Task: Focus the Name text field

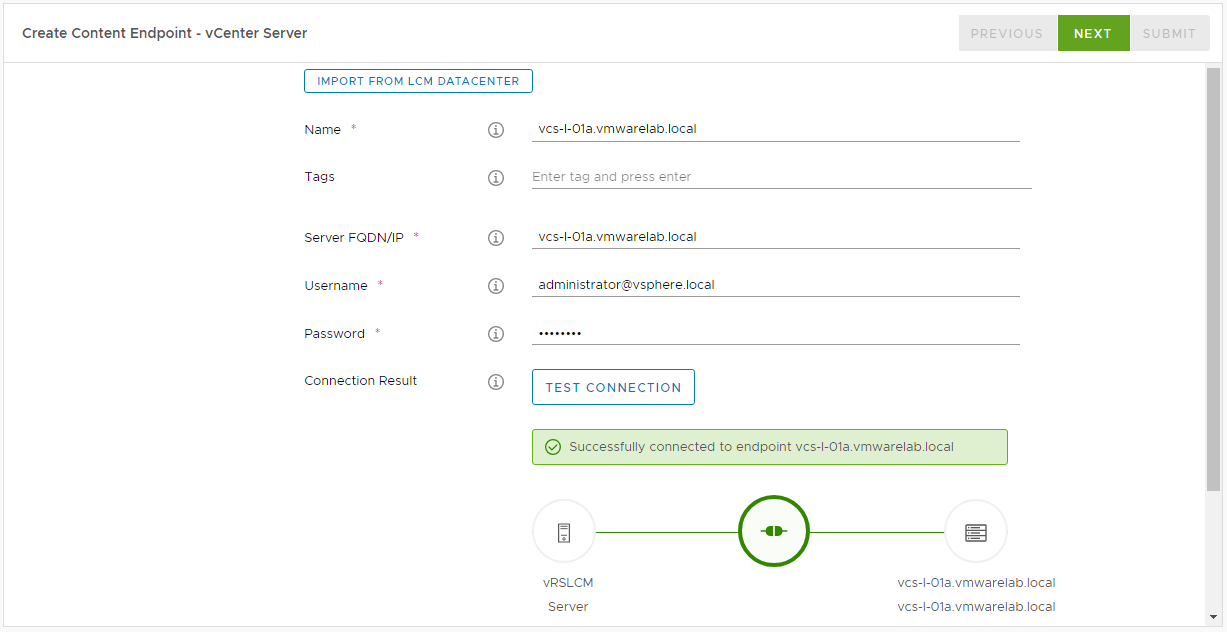Action: click(775, 129)
